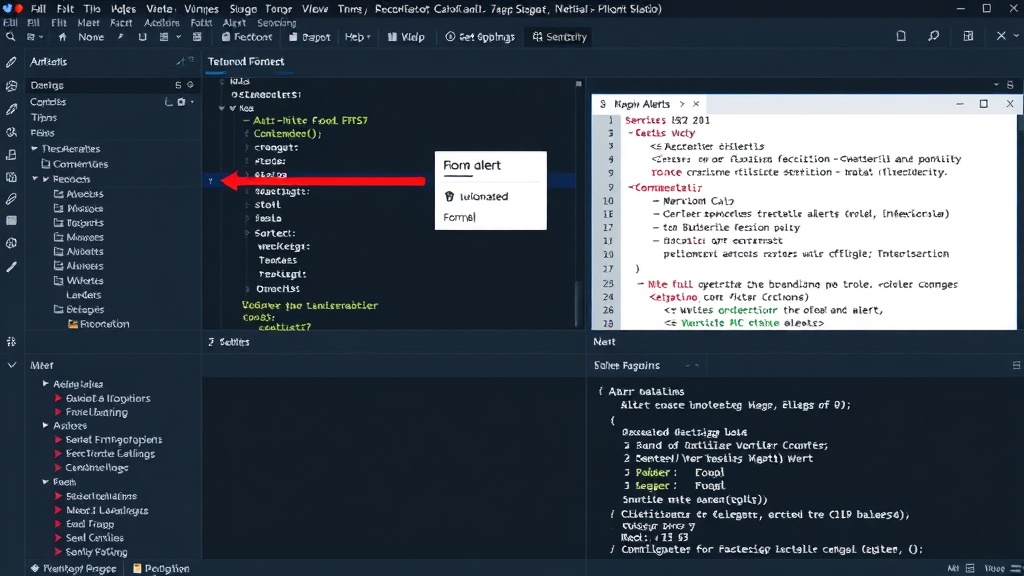
Task: Click the Sahet Fagoins panel title
Action: 626,366
